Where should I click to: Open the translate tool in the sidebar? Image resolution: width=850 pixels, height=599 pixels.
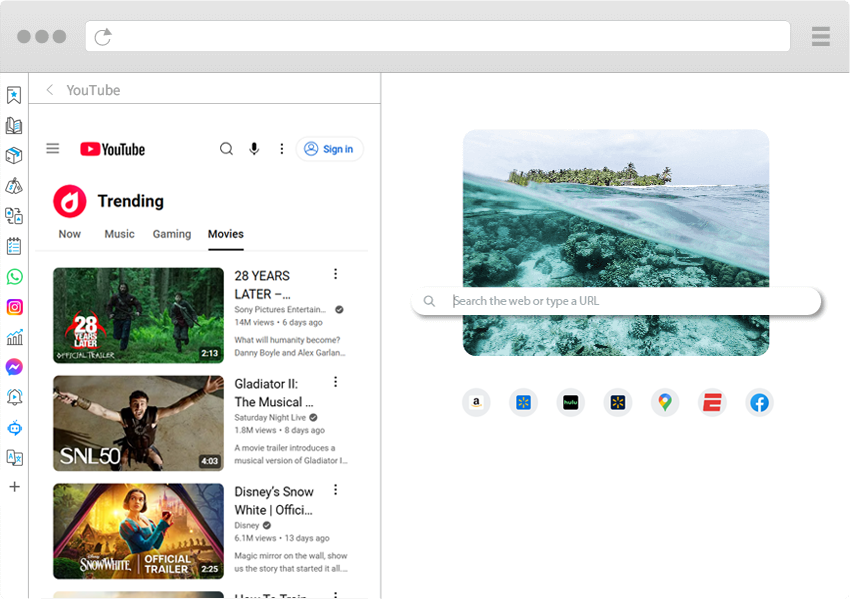click(14, 457)
